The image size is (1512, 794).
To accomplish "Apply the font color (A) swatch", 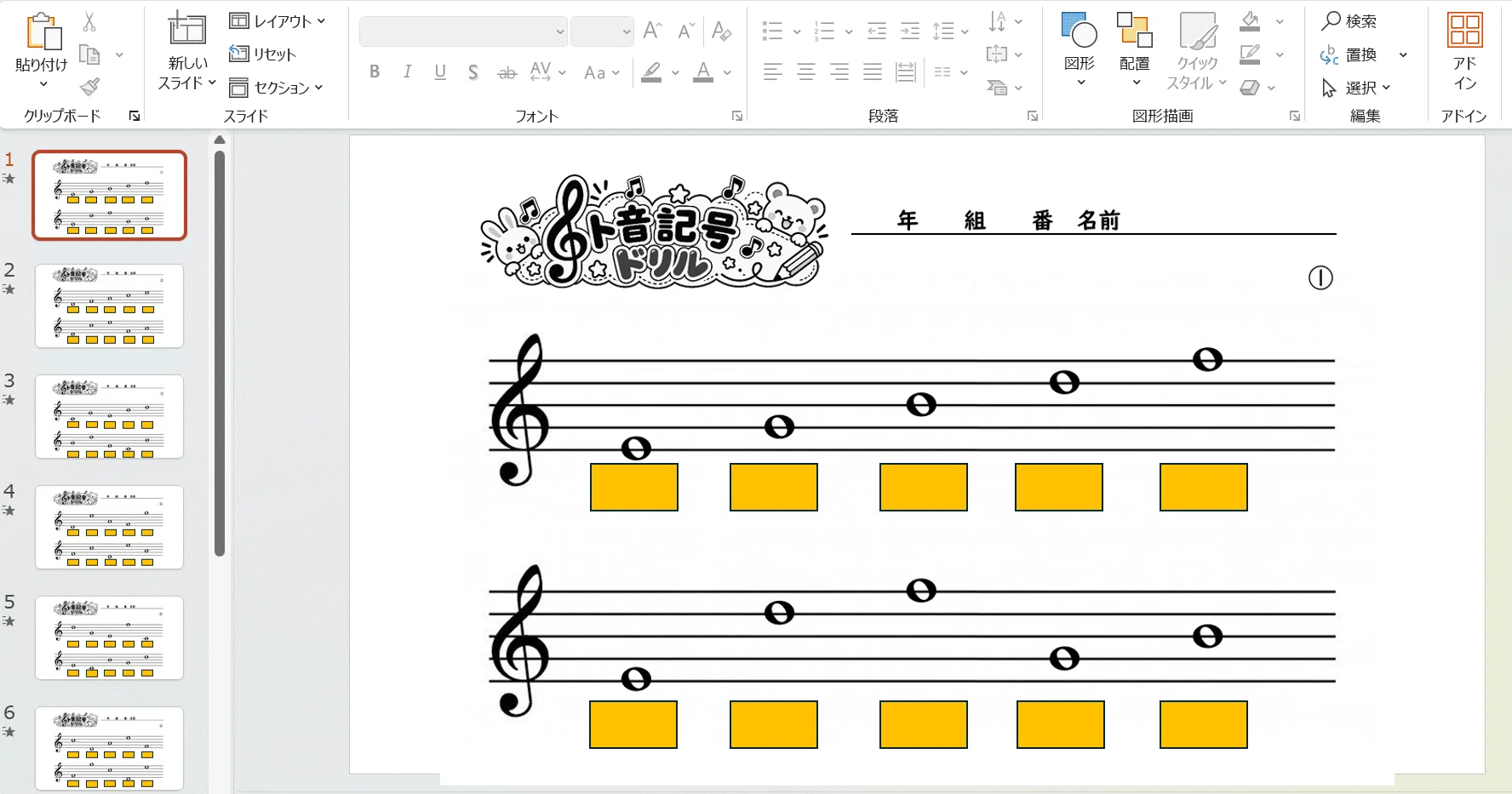I will [x=703, y=72].
